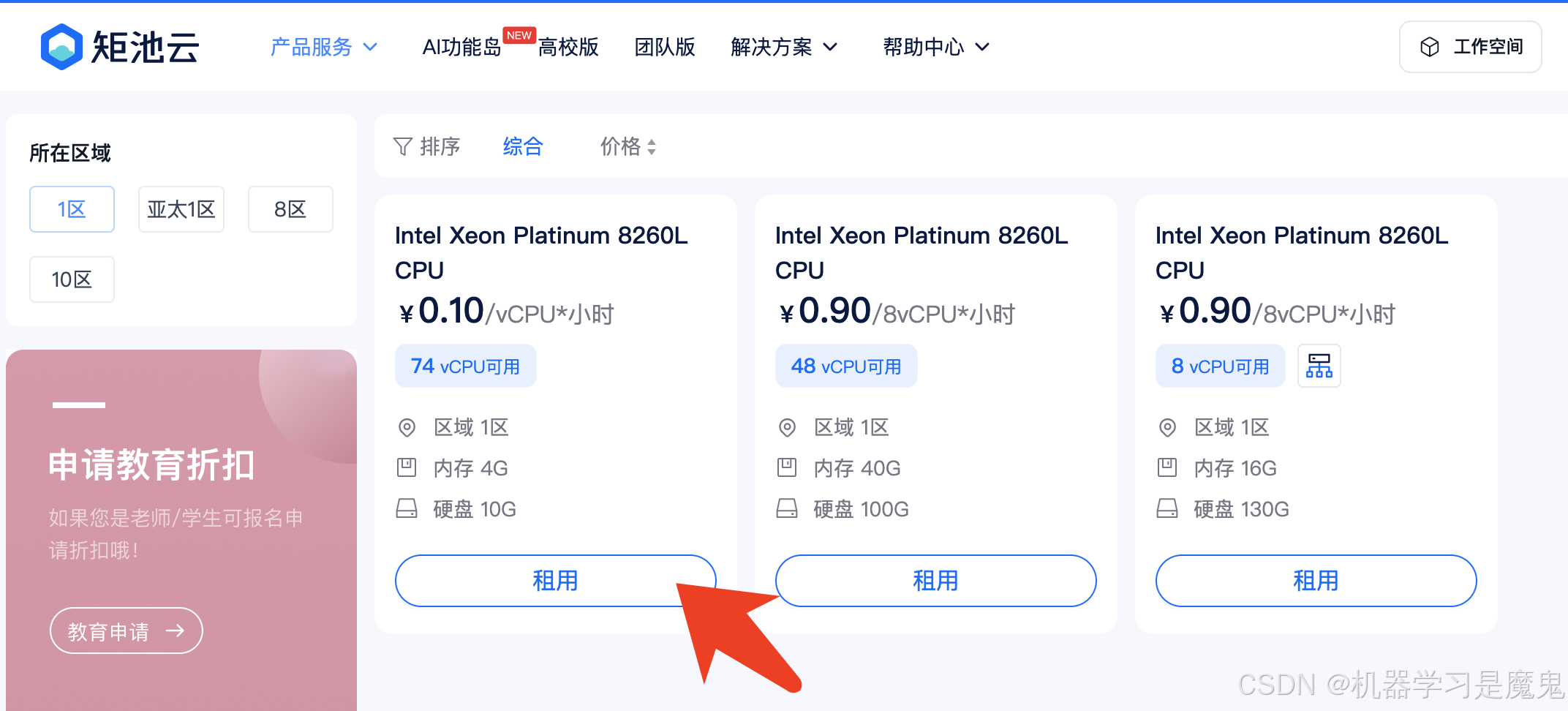This screenshot has height=711, width=1568.
Task: Click the memory icon next to 内存 40G
Action: [x=787, y=467]
